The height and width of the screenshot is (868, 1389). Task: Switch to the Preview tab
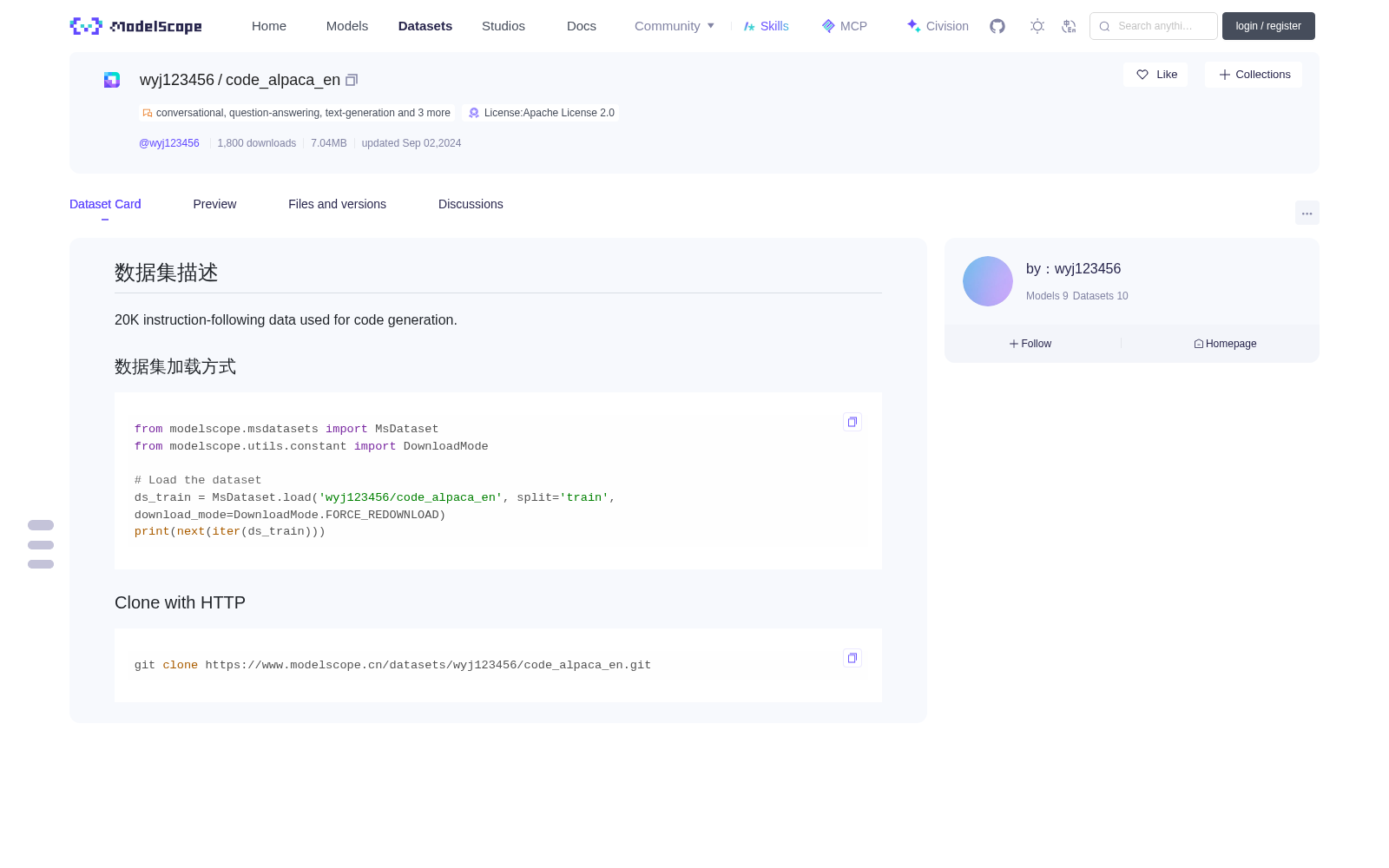pyautogui.click(x=214, y=204)
